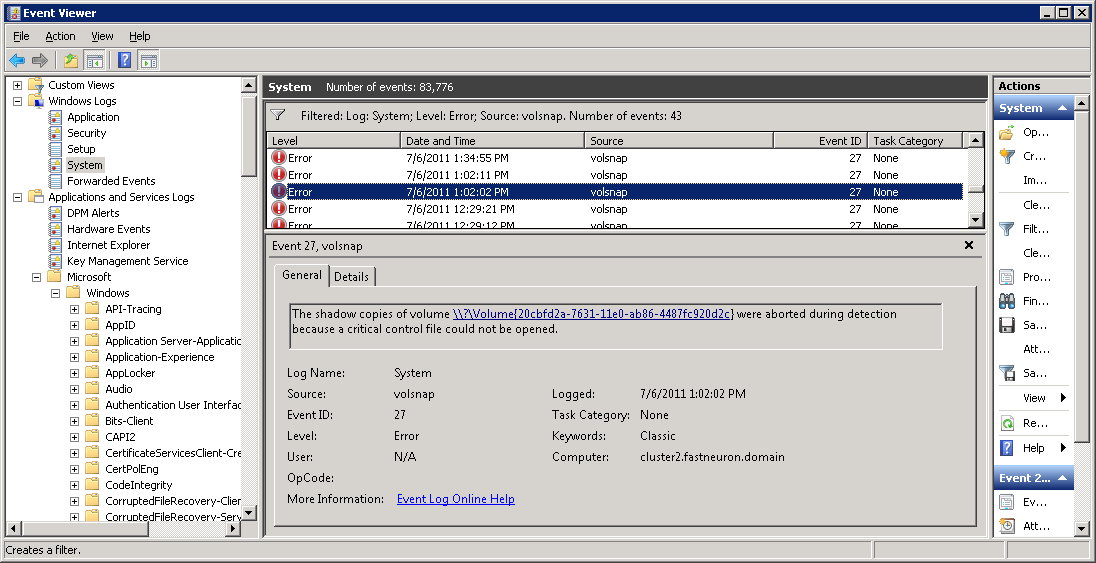This screenshot has width=1096, height=563.
Task: Open the View menu in the menu bar
Action: (x=102, y=36)
